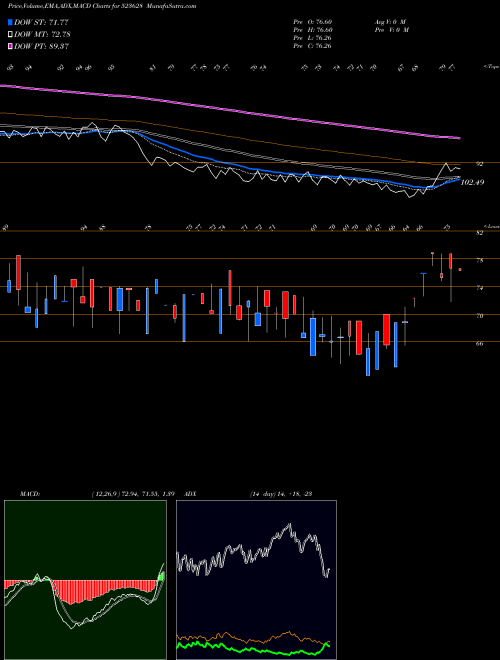Screen dimensions: 500x660
Task: Open the dark blue ADX chart panel
Action: (256, 580)
